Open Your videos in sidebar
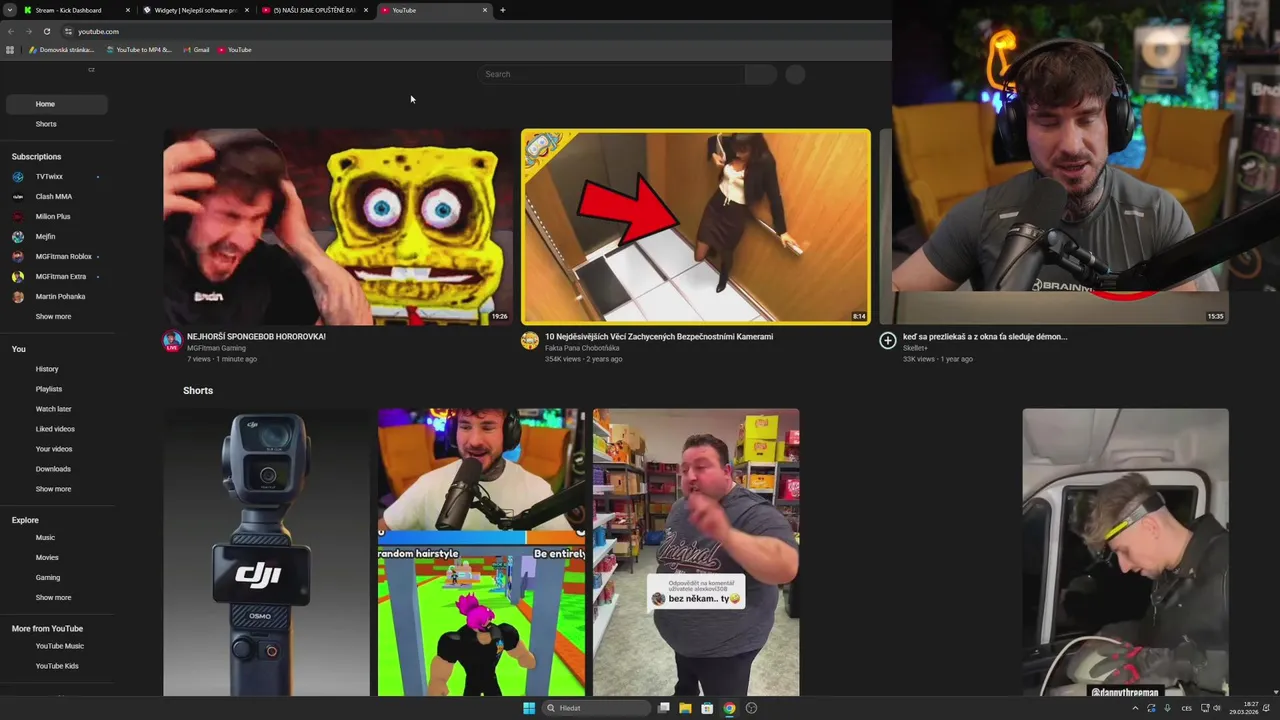The width and height of the screenshot is (1280, 720). [56, 449]
